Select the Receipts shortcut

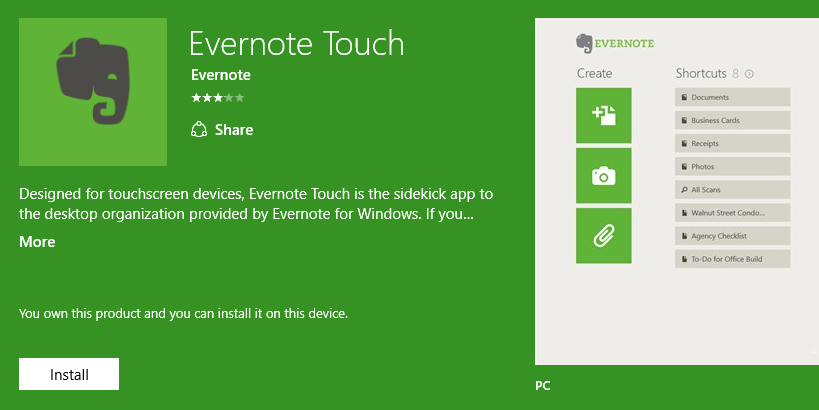pos(732,143)
